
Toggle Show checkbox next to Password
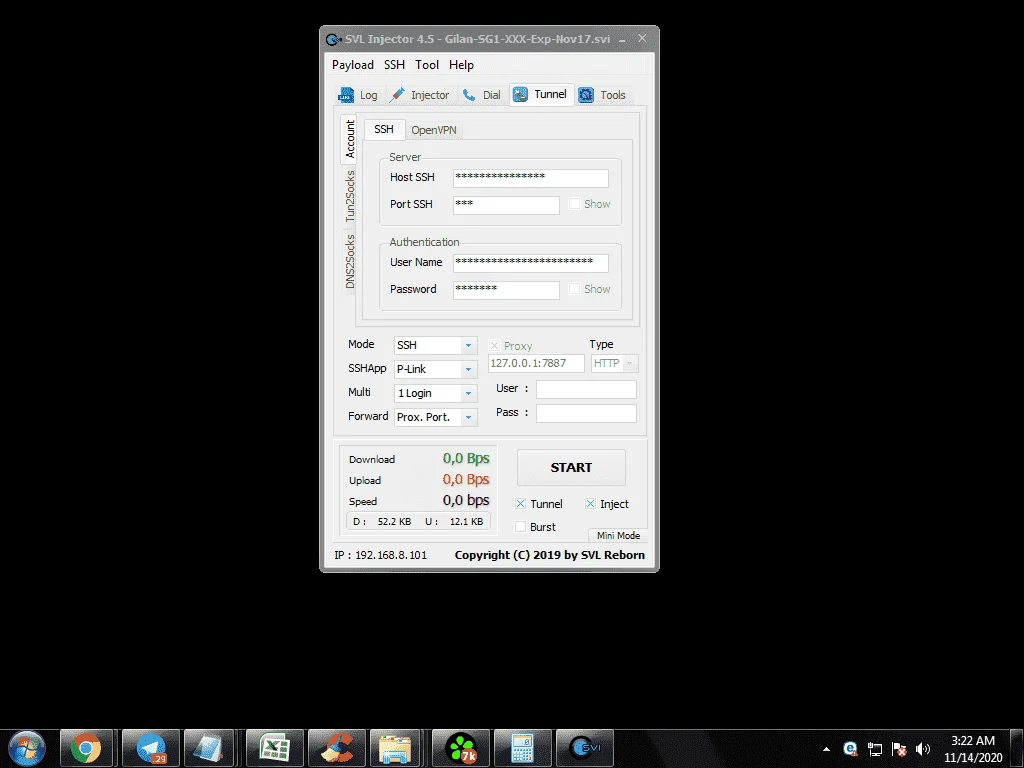click(x=574, y=289)
